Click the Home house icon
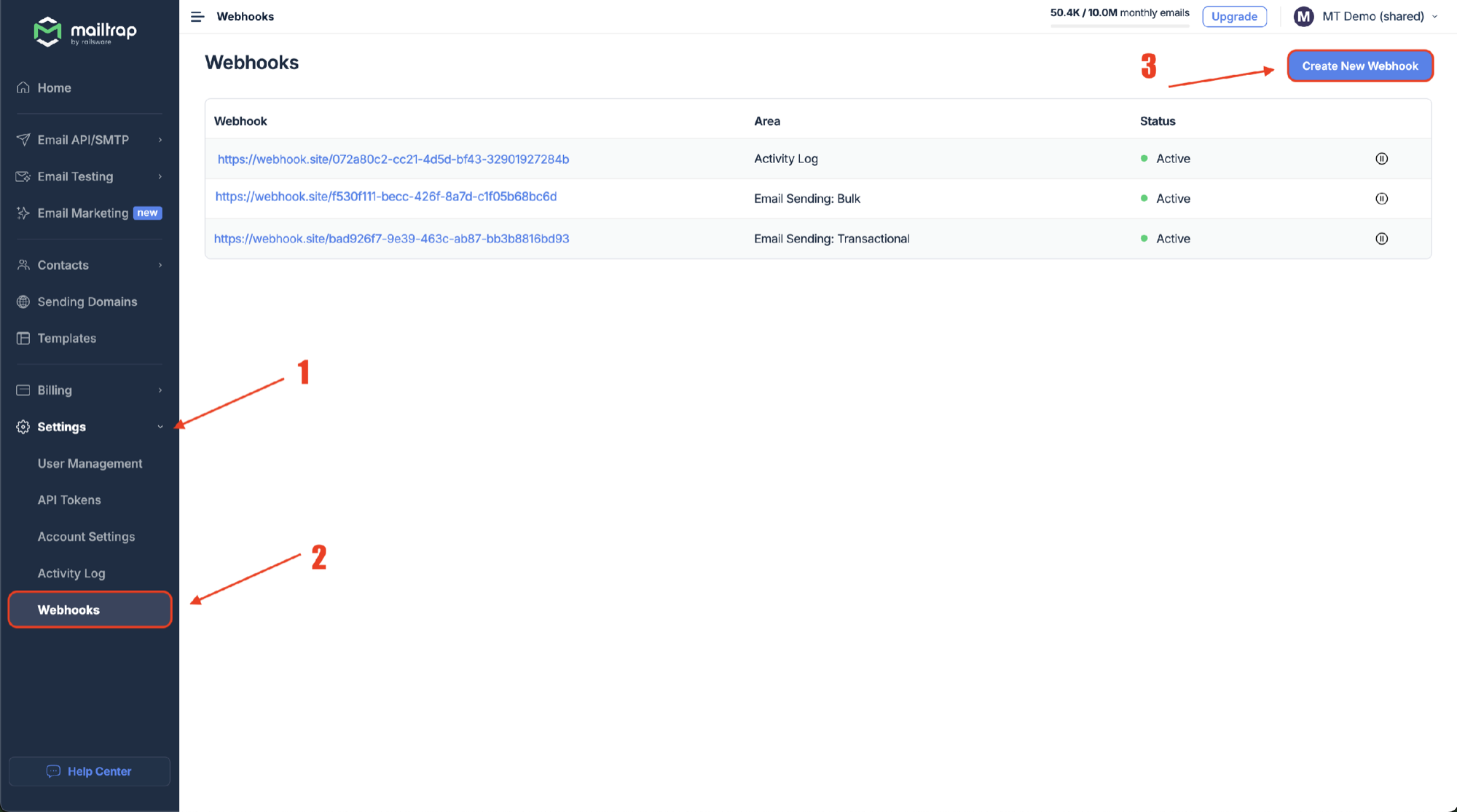Image resolution: width=1457 pixels, height=812 pixels. click(23, 87)
